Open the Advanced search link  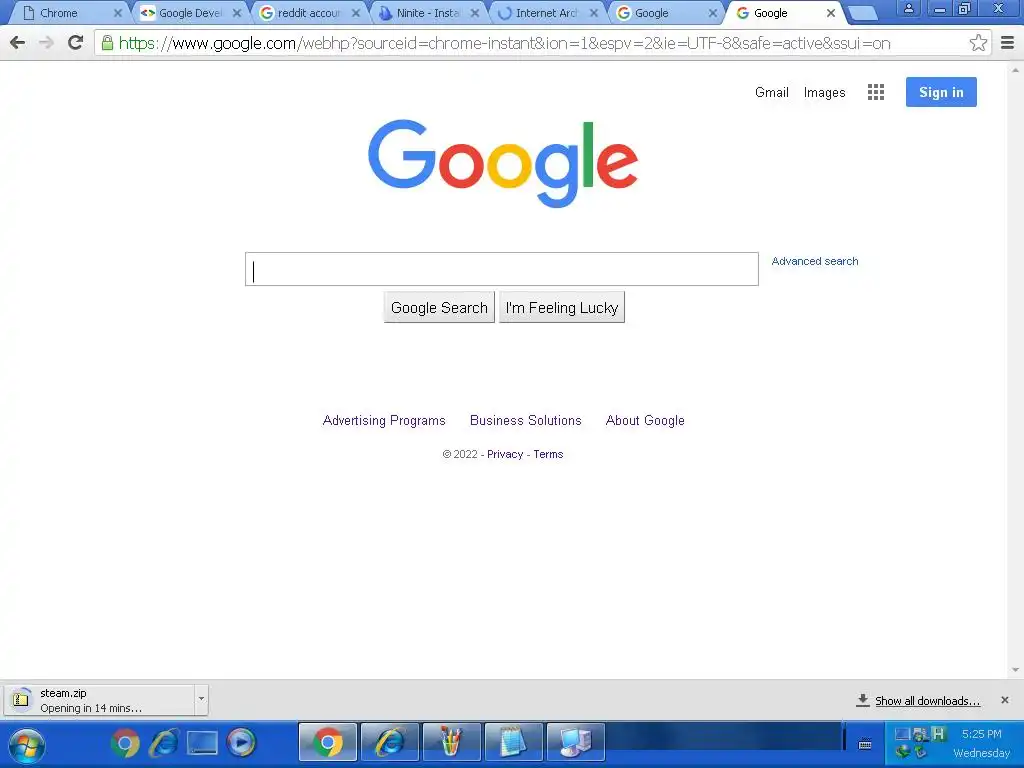click(x=815, y=261)
